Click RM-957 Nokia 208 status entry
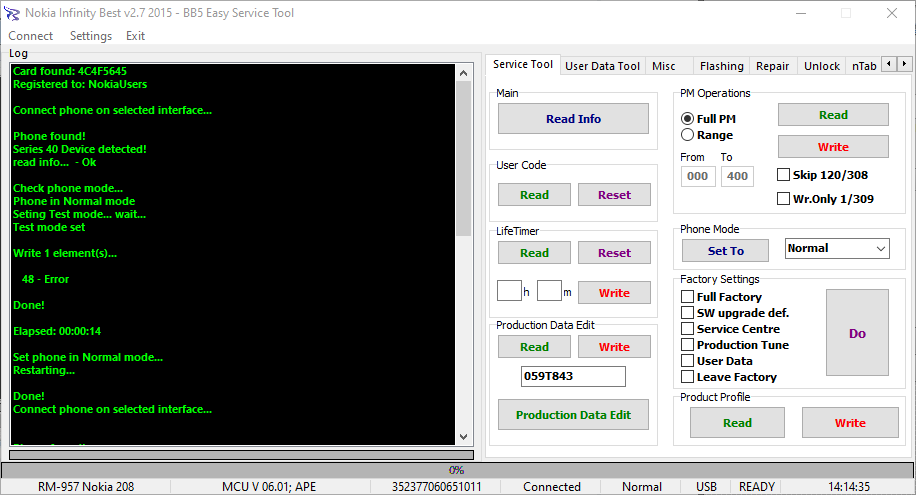Screen dimensions: 916x495 86,487
